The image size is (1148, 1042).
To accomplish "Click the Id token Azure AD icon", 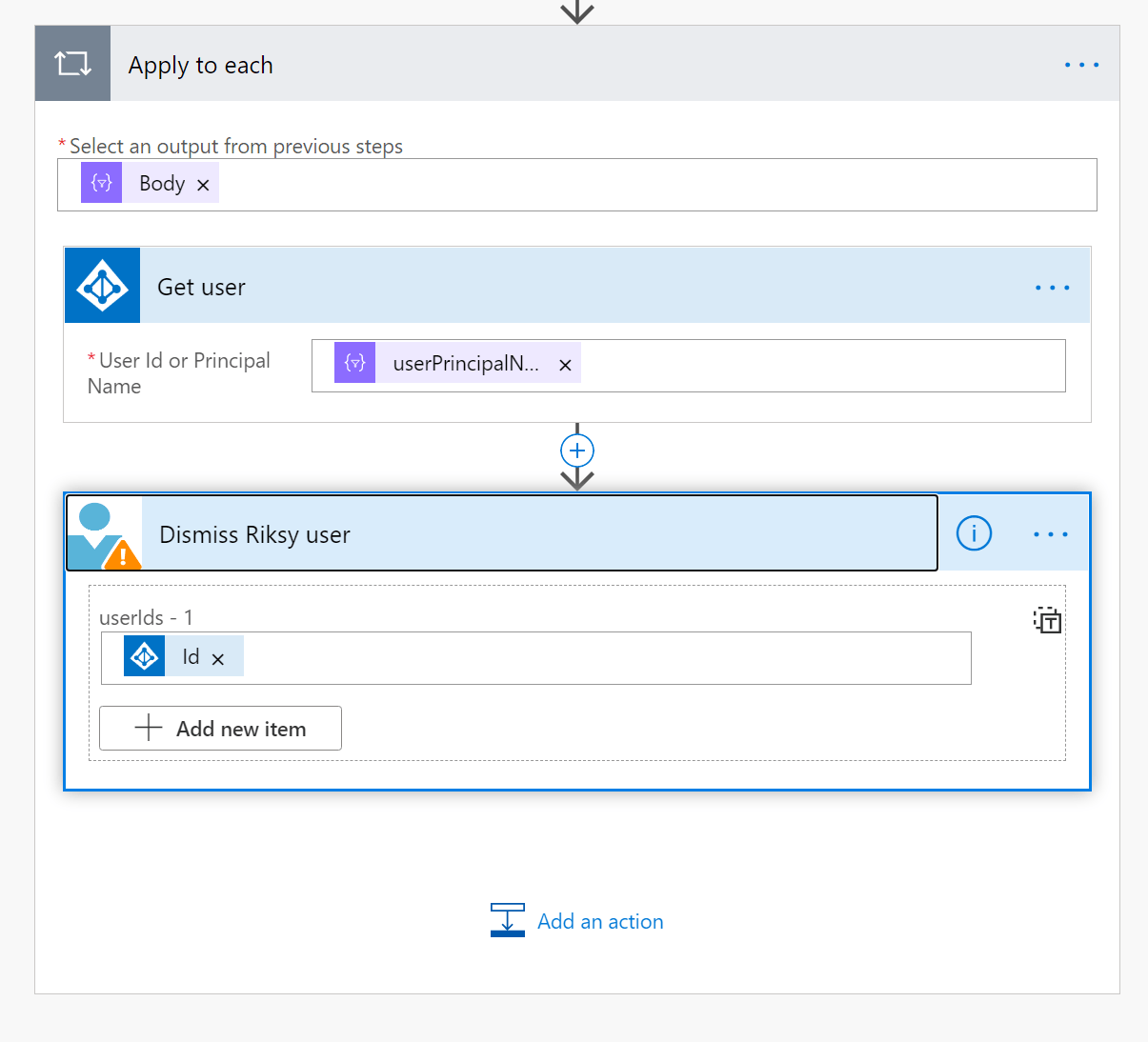I will click(x=144, y=656).
